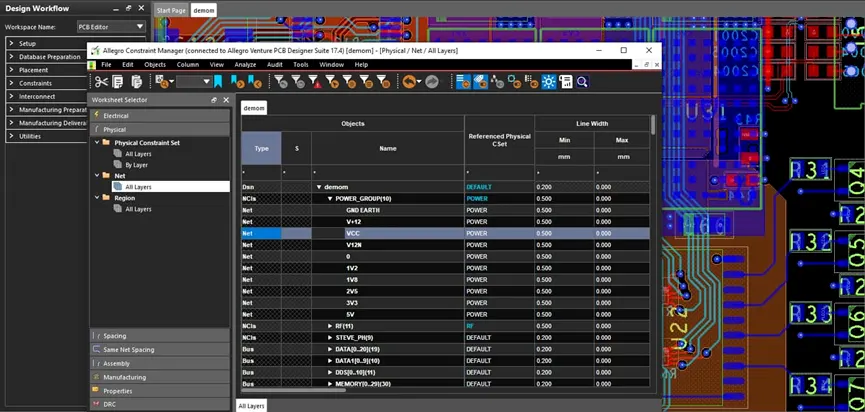Open the Analyze menu
Image resolution: width=865 pixels, height=412 pixels.
244,64
